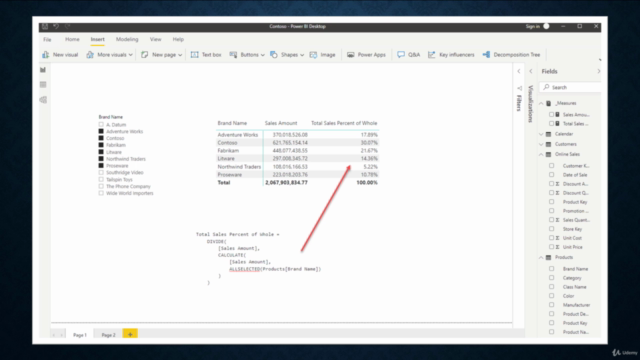640x360 pixels.
Task: Check the Brand Name field checkbox
Action: point(551,269)
